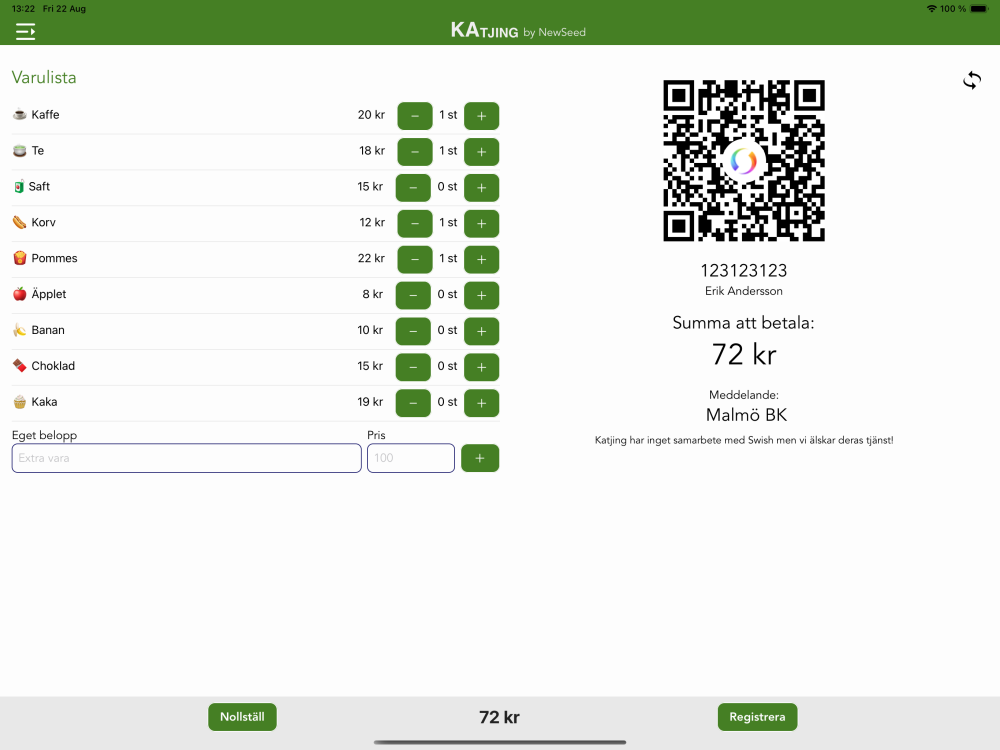Select the Choklad item name
Image resolution: width=1000 pixels, height=750 pixels.
53,365
